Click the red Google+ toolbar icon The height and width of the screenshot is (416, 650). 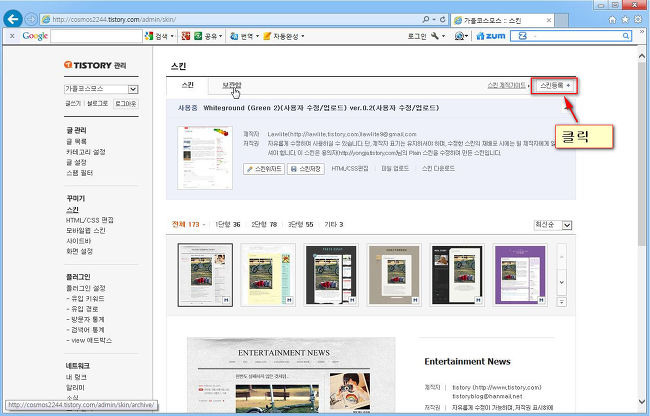pyautogui.click(x=186, y=36)
